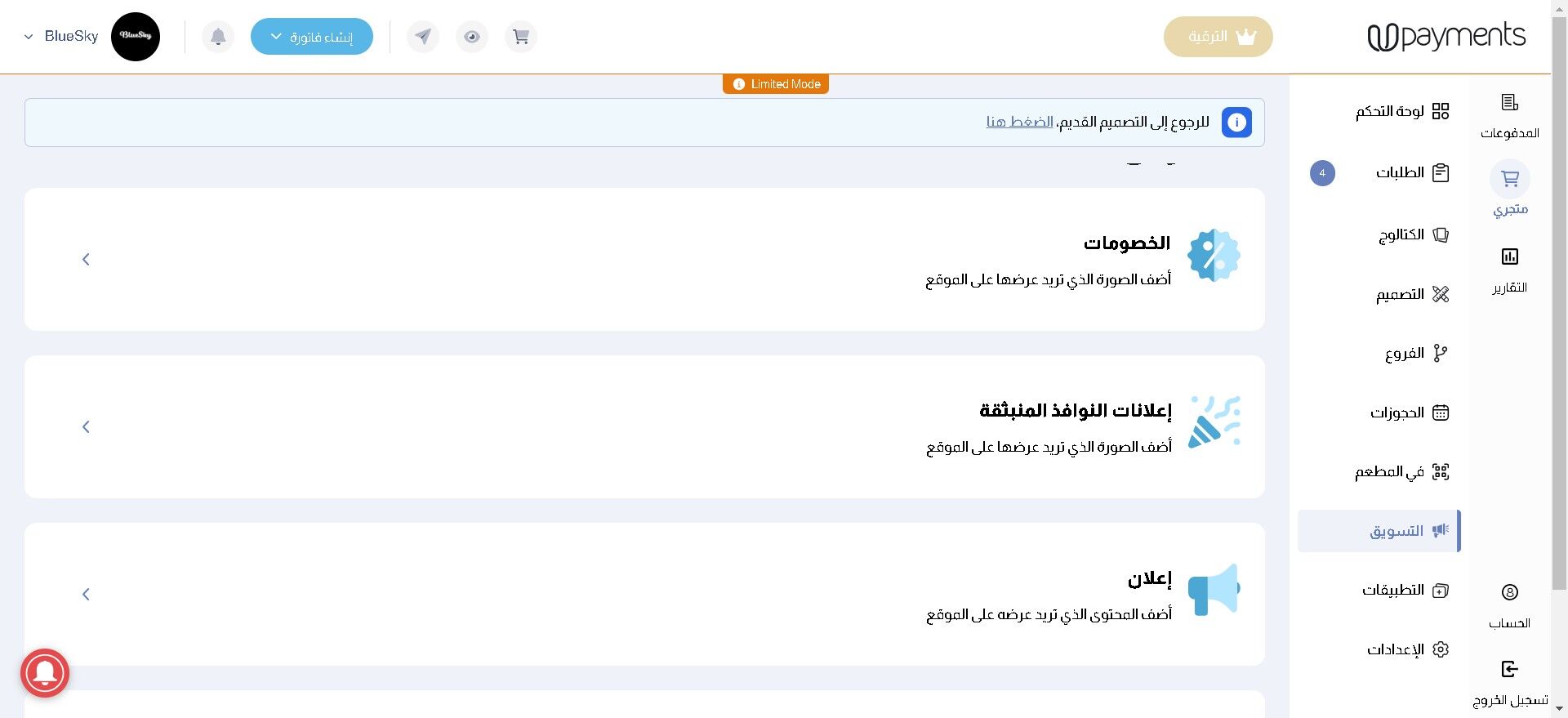Click the BlueSky profile avatar

(136, 37)
